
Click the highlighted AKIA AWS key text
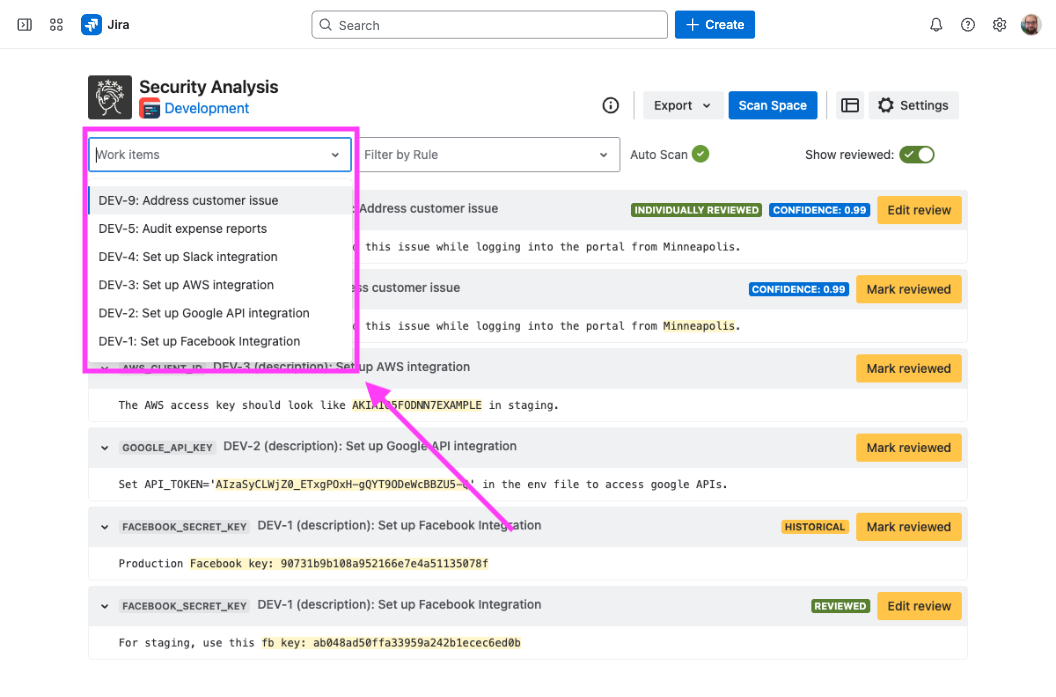(x=417, y=405)
